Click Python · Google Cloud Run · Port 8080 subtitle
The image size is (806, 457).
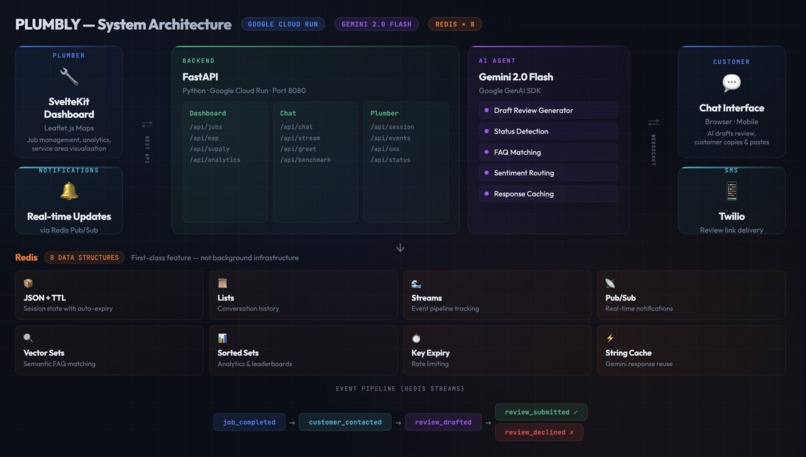pos(244,90)
